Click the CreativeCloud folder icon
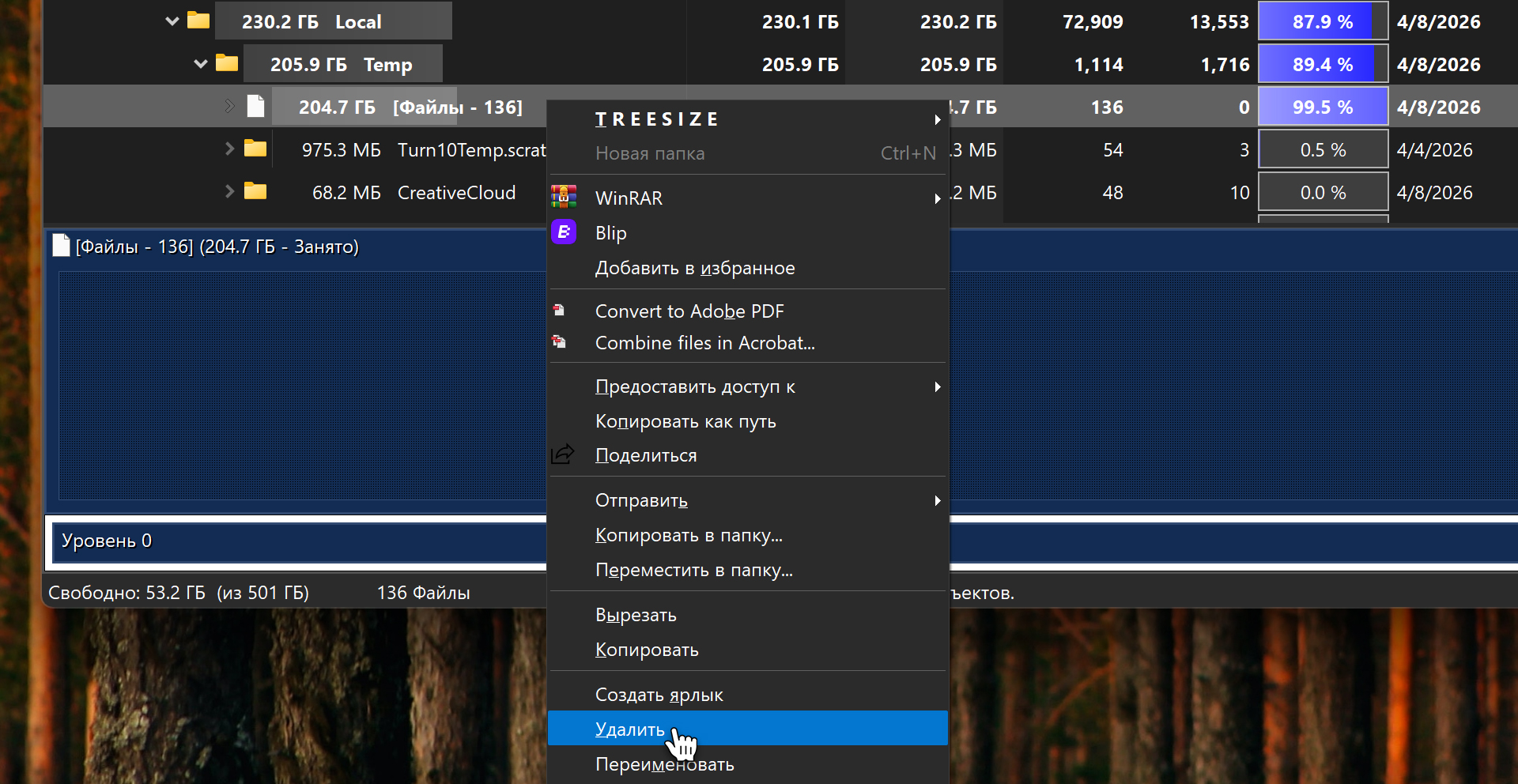The width and height of the screenshot is (1518, 784). pos(255,191)
